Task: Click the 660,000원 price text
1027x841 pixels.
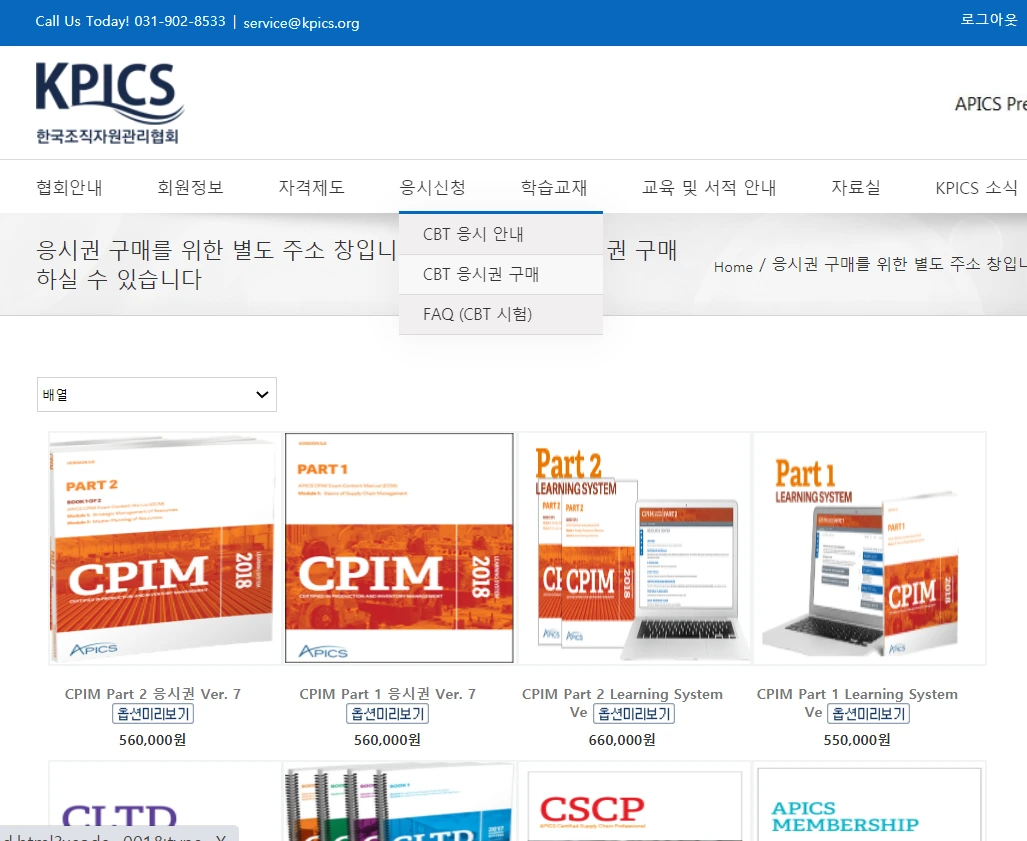Action: point(622,739)
